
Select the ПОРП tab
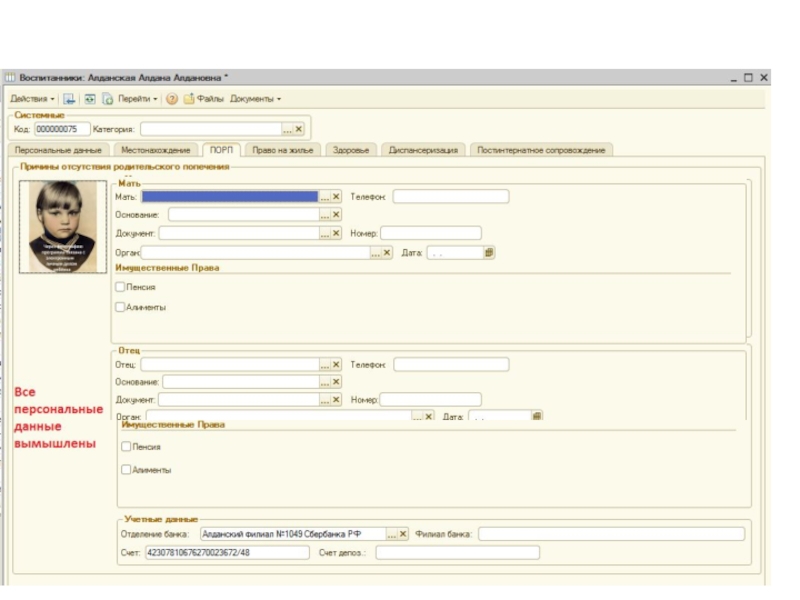[x=221, y=150]
